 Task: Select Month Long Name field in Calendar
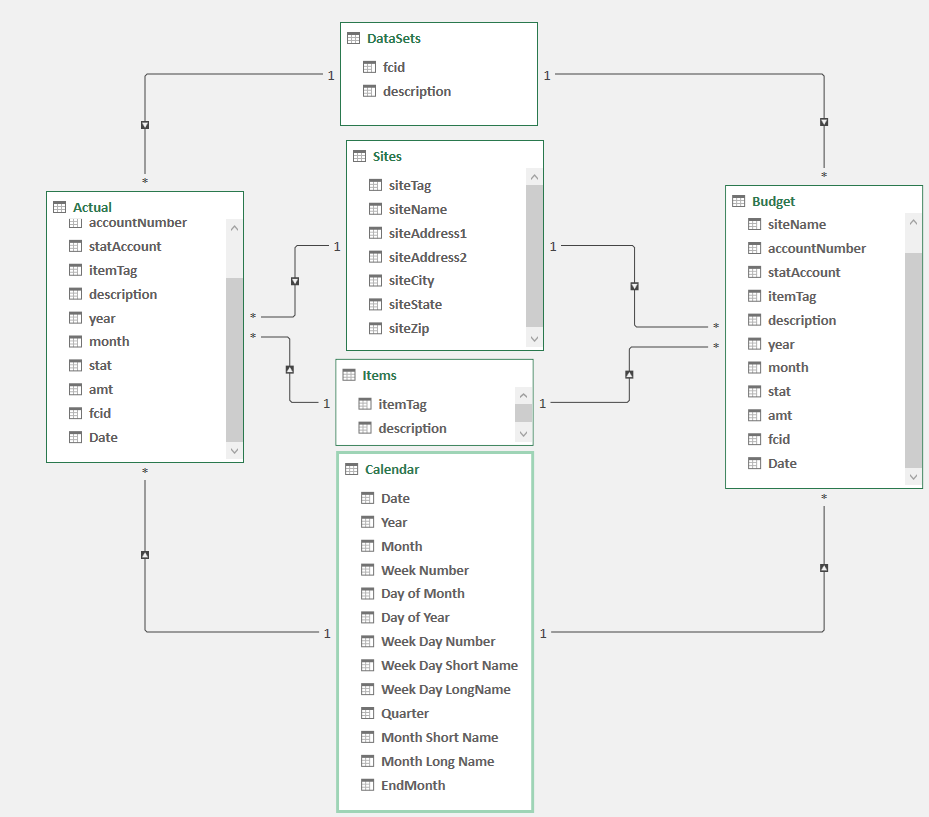(438, 761)
